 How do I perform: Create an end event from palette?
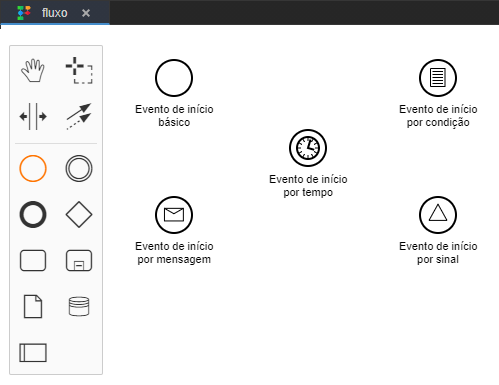point(33,214)
